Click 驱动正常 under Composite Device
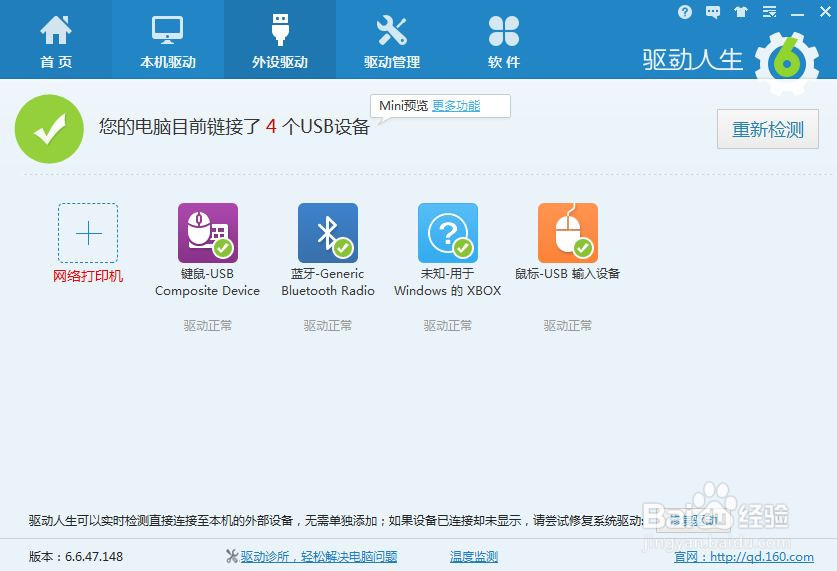The height and width of the screenshot is (571, 837). coord(208,326)
